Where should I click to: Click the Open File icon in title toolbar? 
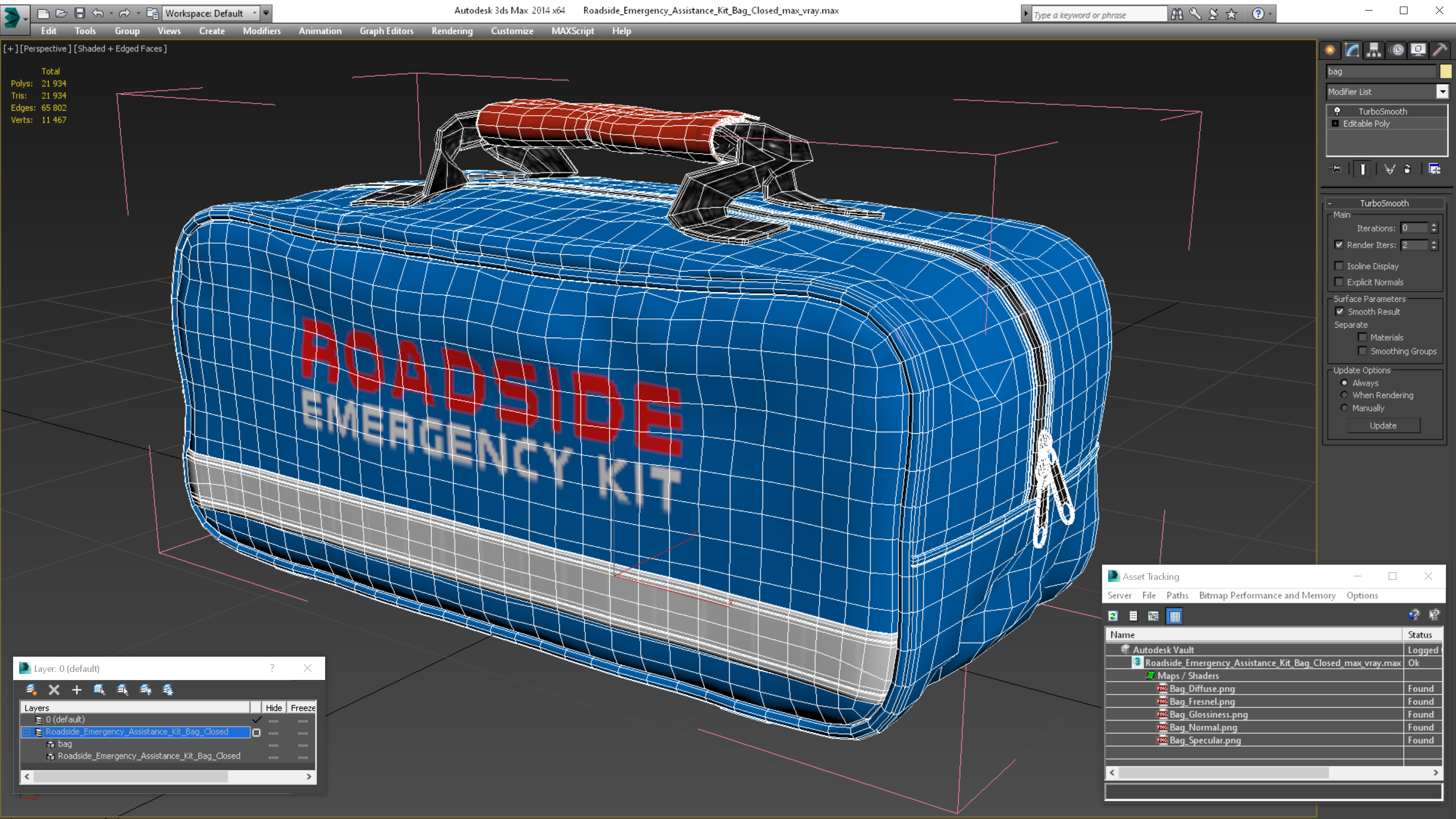point(61,13)
